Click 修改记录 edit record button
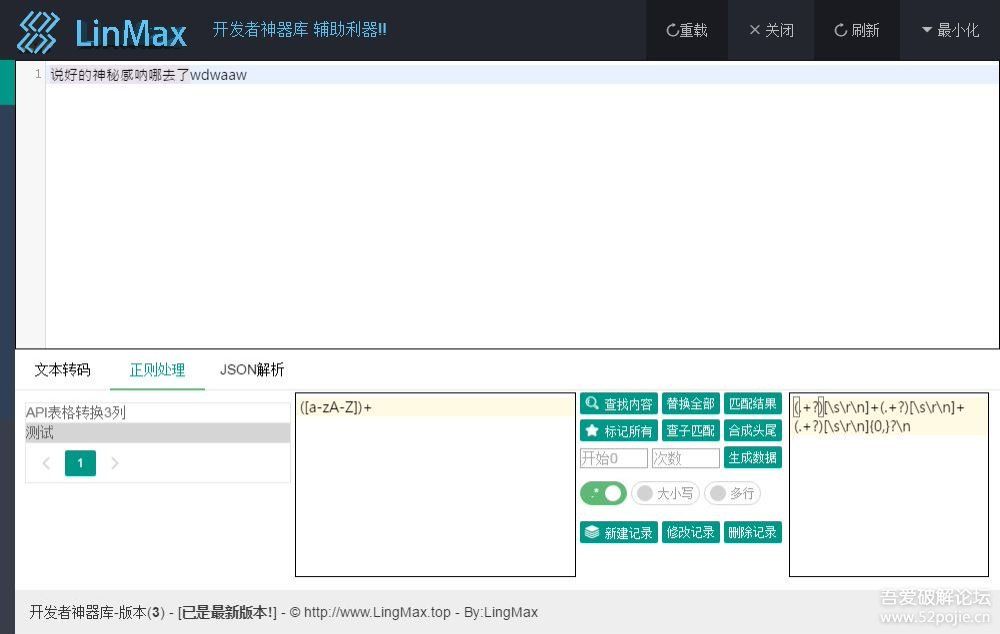 tap(691, 533)
